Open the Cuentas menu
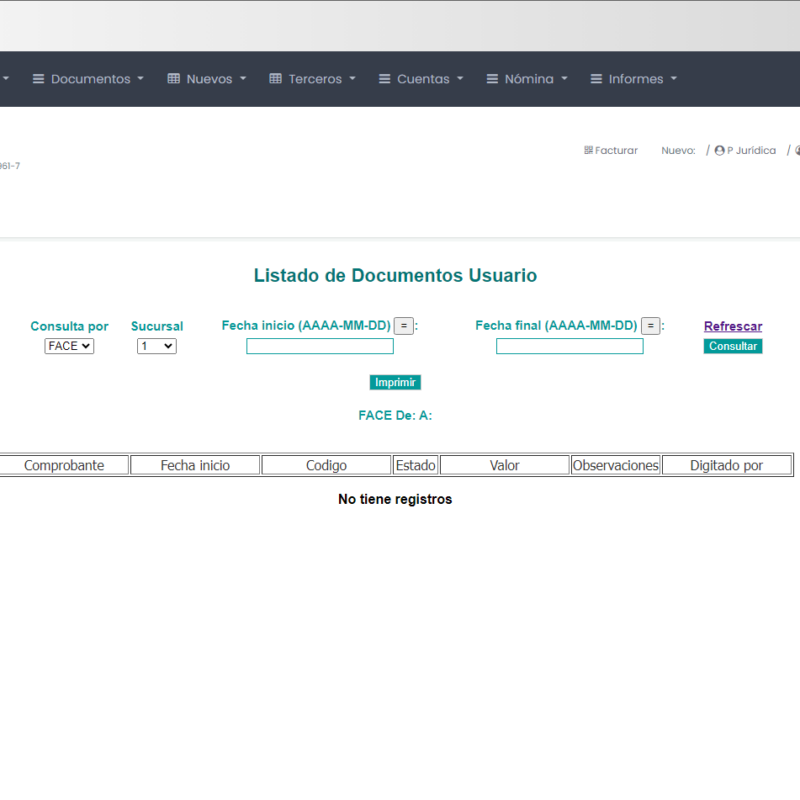This screenshot has width=800, height=800. pyautogui.click(x=423, y=79)
